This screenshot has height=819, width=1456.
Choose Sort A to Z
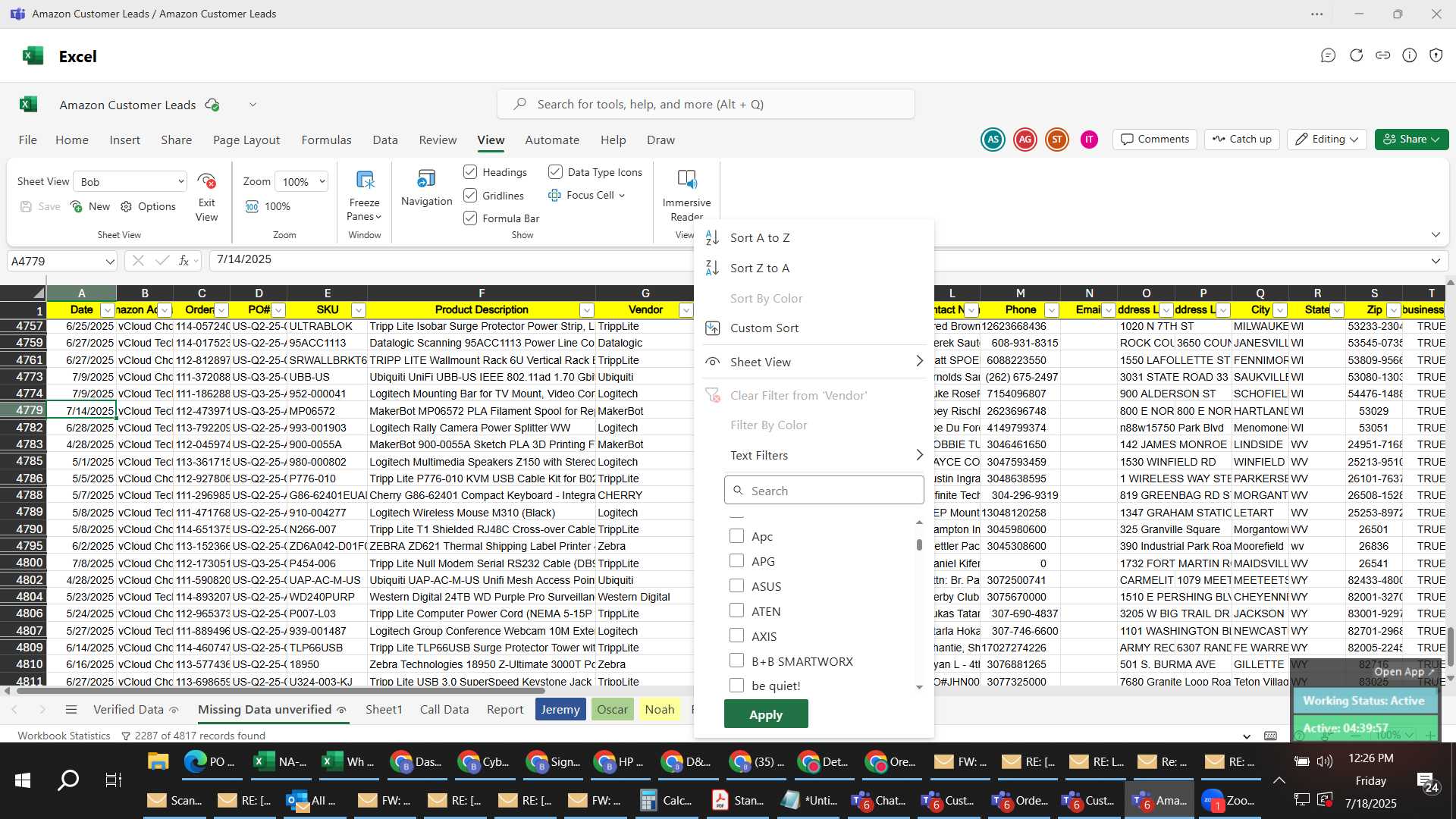760,238
